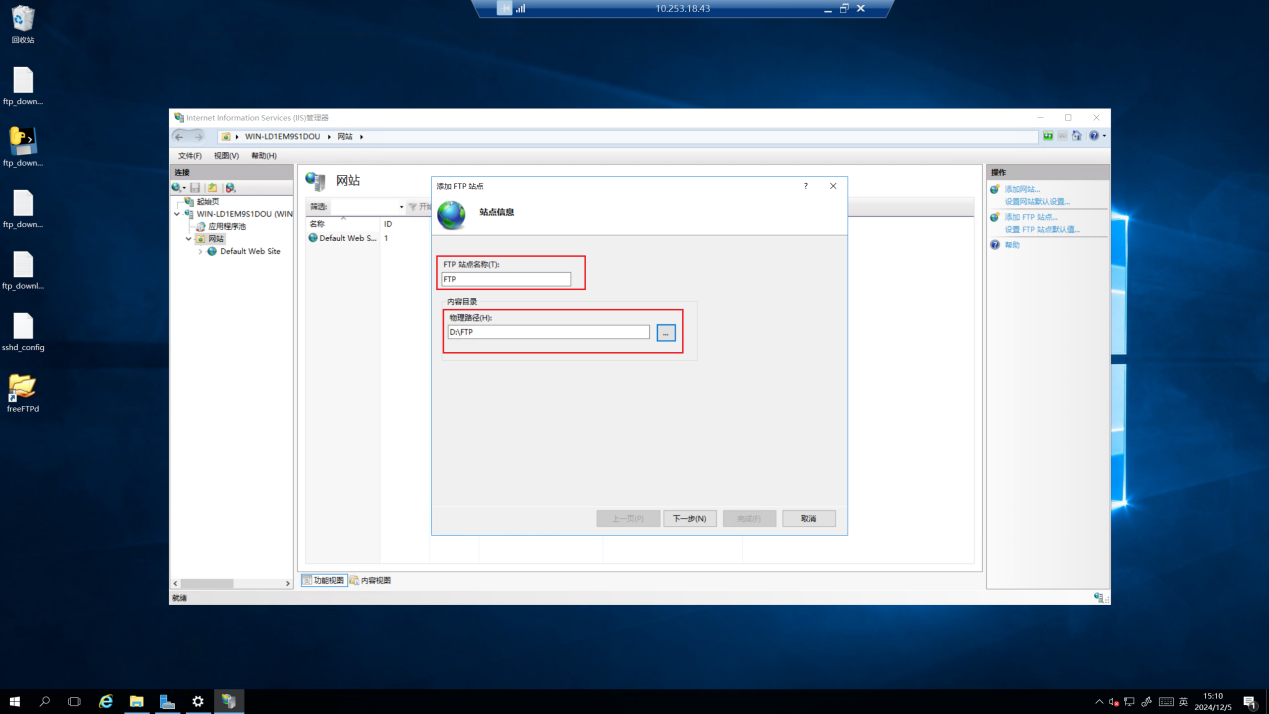Viewport: 1269px width, 714px height.
Task: Collapse the WIN-LD1EM9S1DOU server node
Action: pos(177,214)
